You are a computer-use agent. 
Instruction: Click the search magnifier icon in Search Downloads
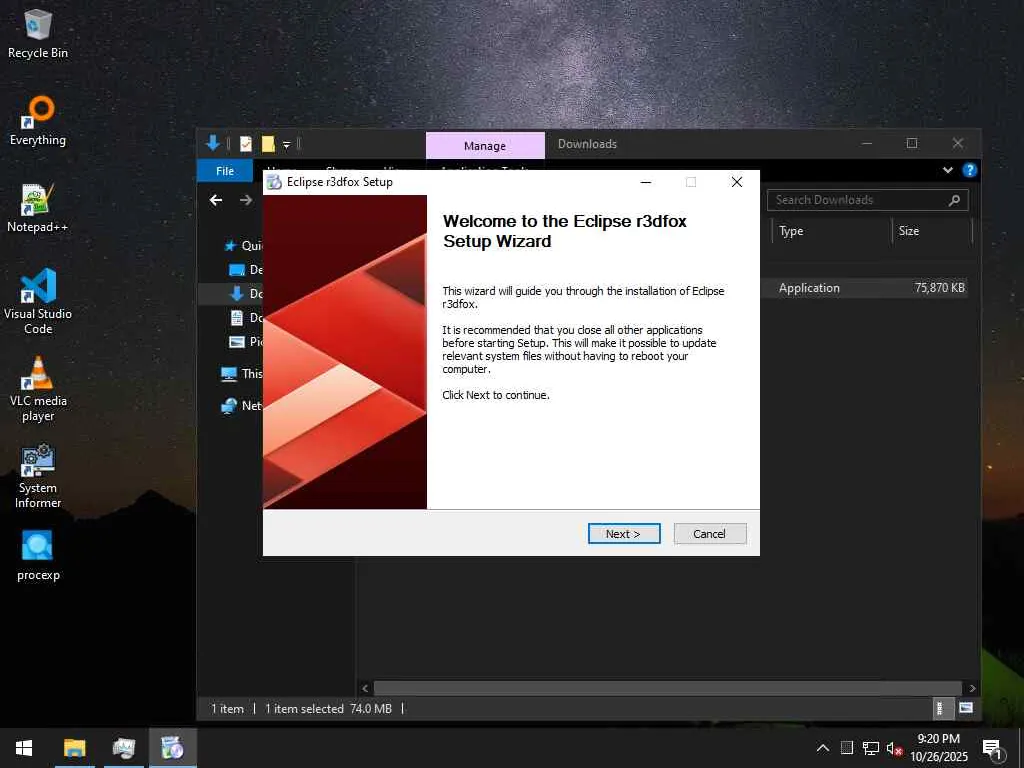point(954,200)
